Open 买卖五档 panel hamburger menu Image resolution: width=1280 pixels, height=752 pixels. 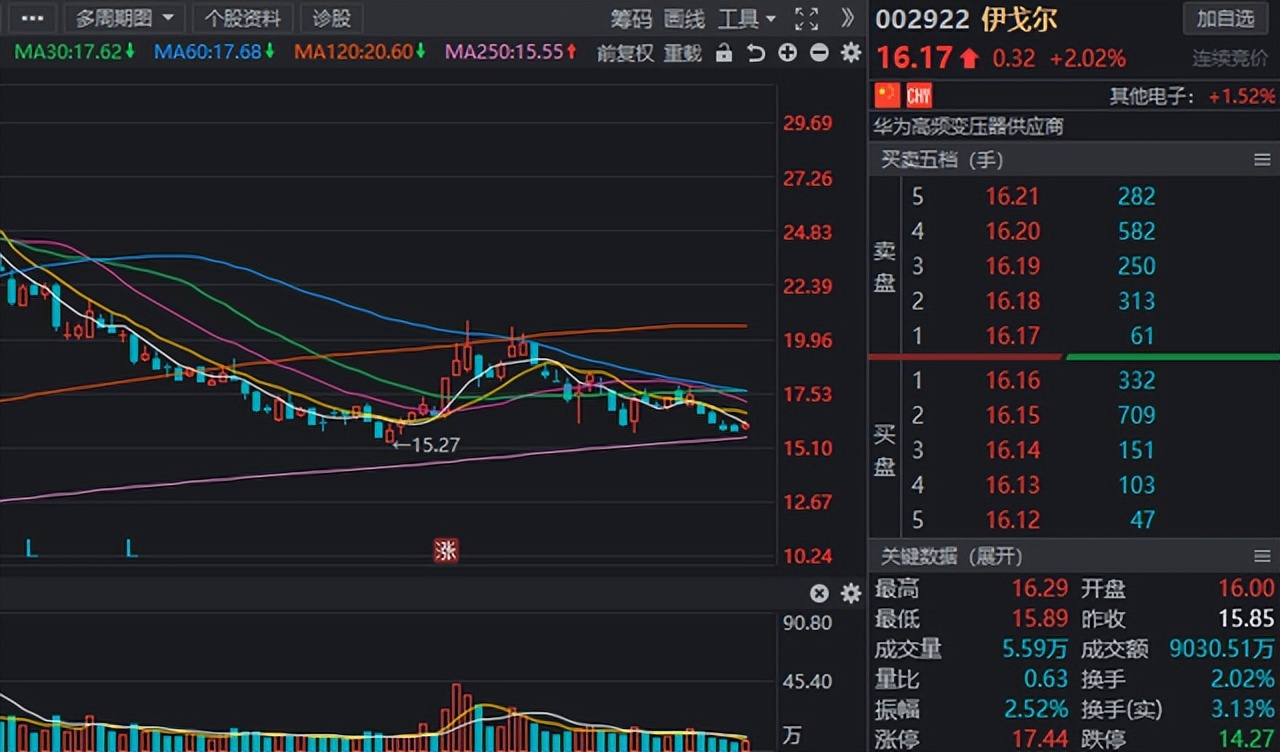(1262, 160)
